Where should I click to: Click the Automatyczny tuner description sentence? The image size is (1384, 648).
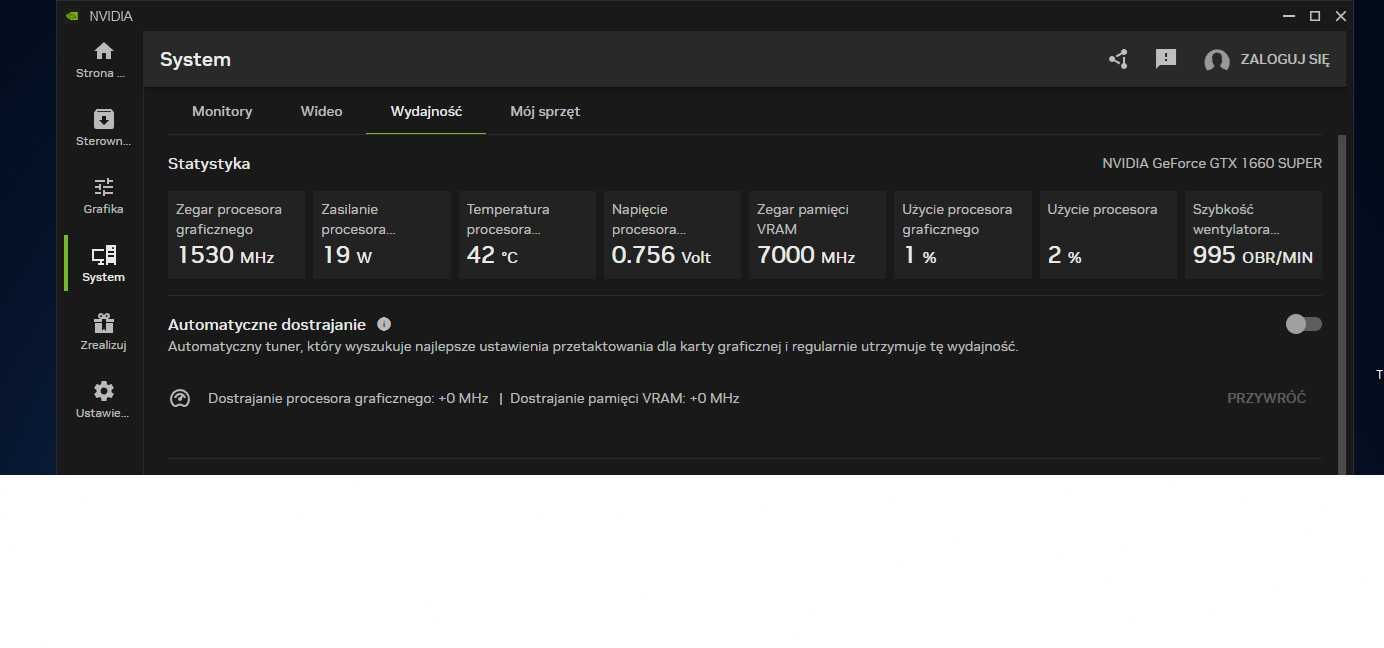pyautogui.click(x=593, y=347)
